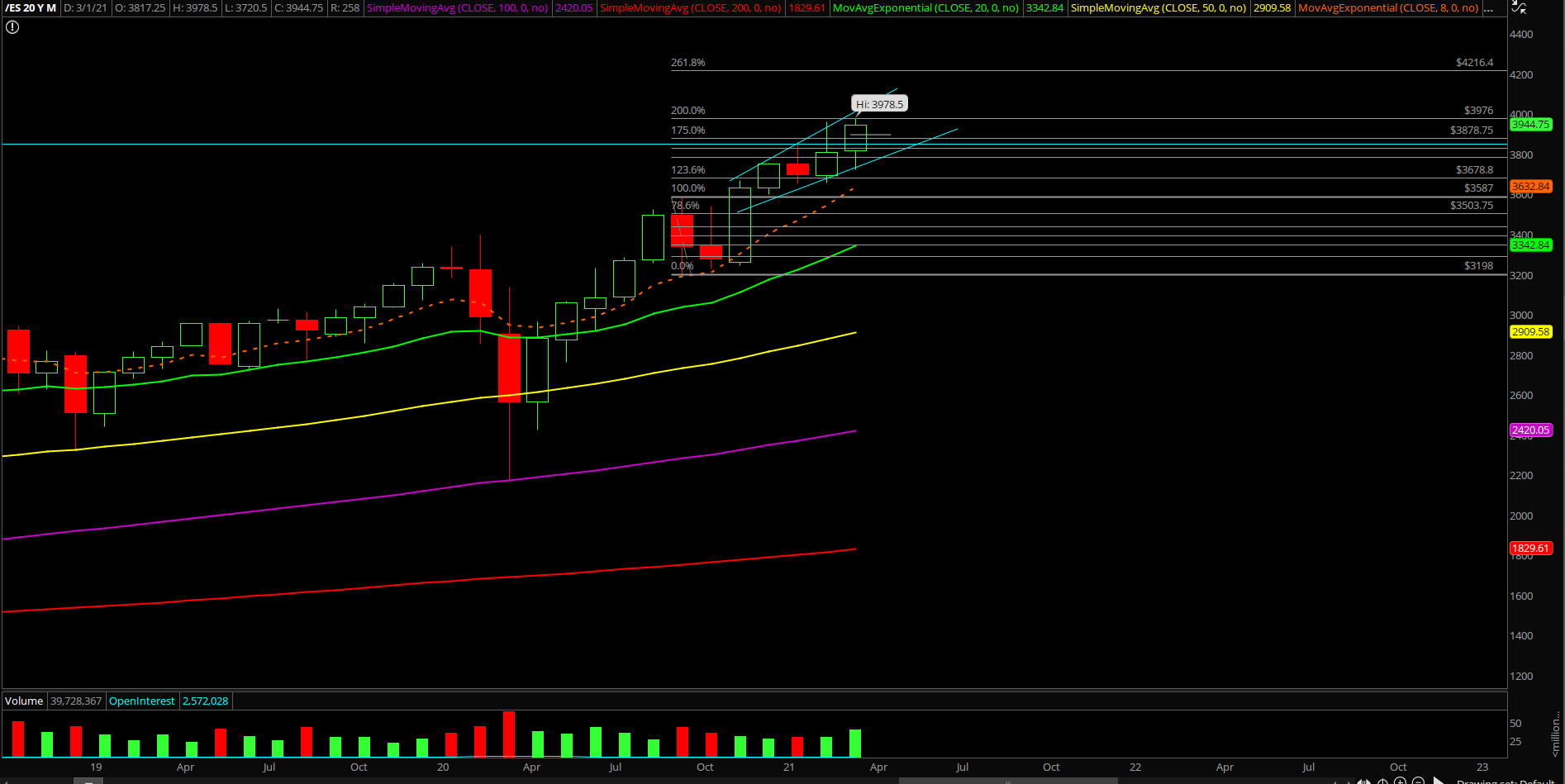Image resolution: width=1565 pixels, height=784 pixels.
Task: Click the OpenInterest label in the lower panel
Action: click(x=142, y=701)
